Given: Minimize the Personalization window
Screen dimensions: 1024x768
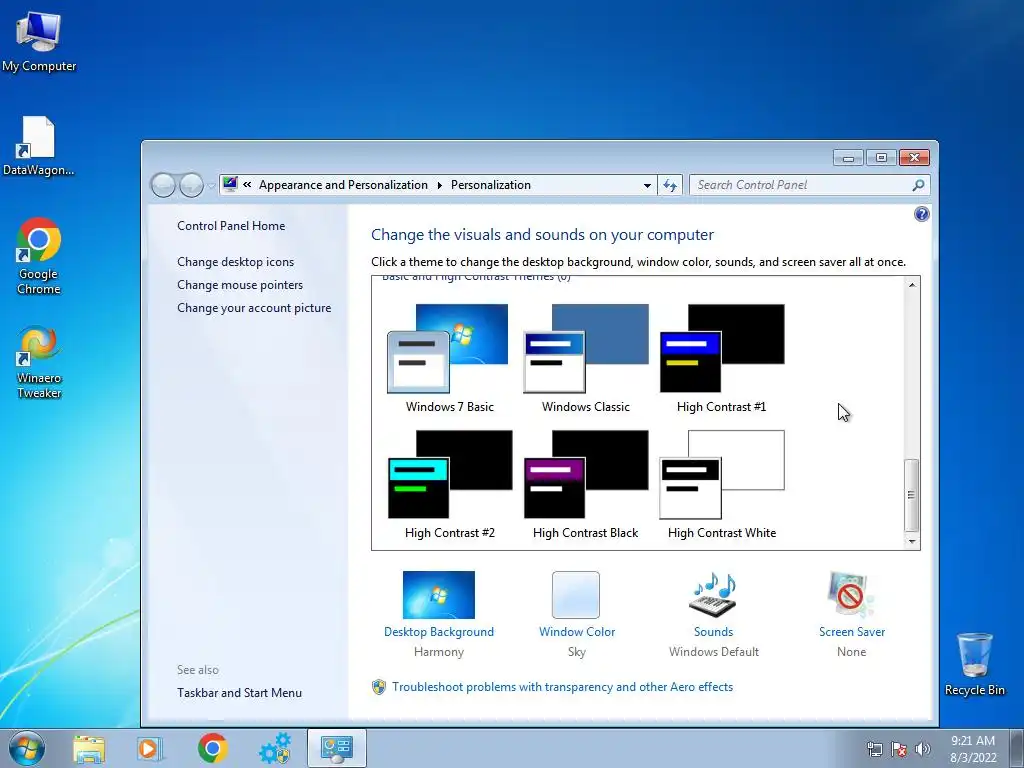Looking at the screenshot, I should pos(848,158).
